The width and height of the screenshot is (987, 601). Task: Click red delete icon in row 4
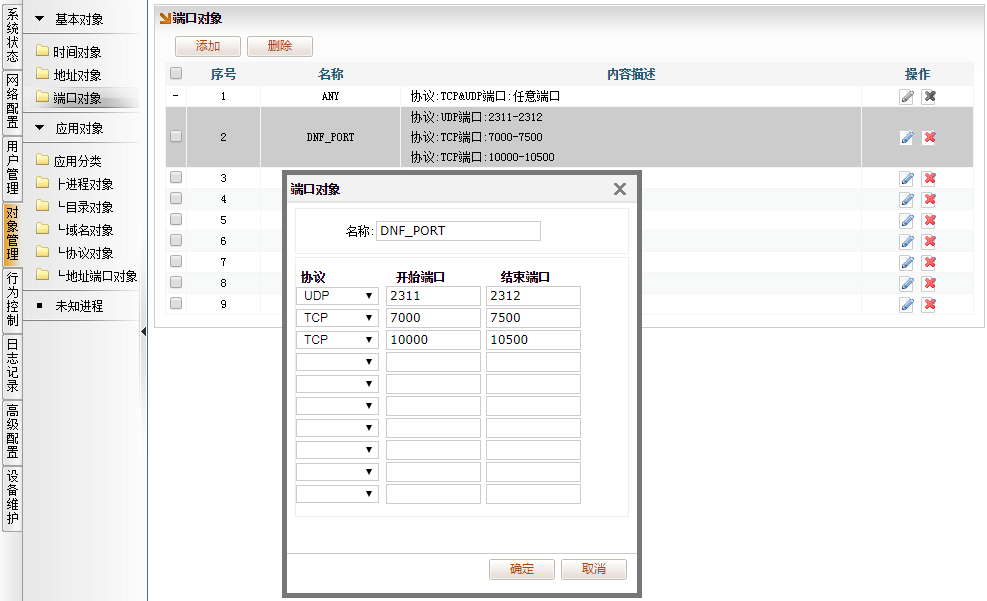(929, 199)
